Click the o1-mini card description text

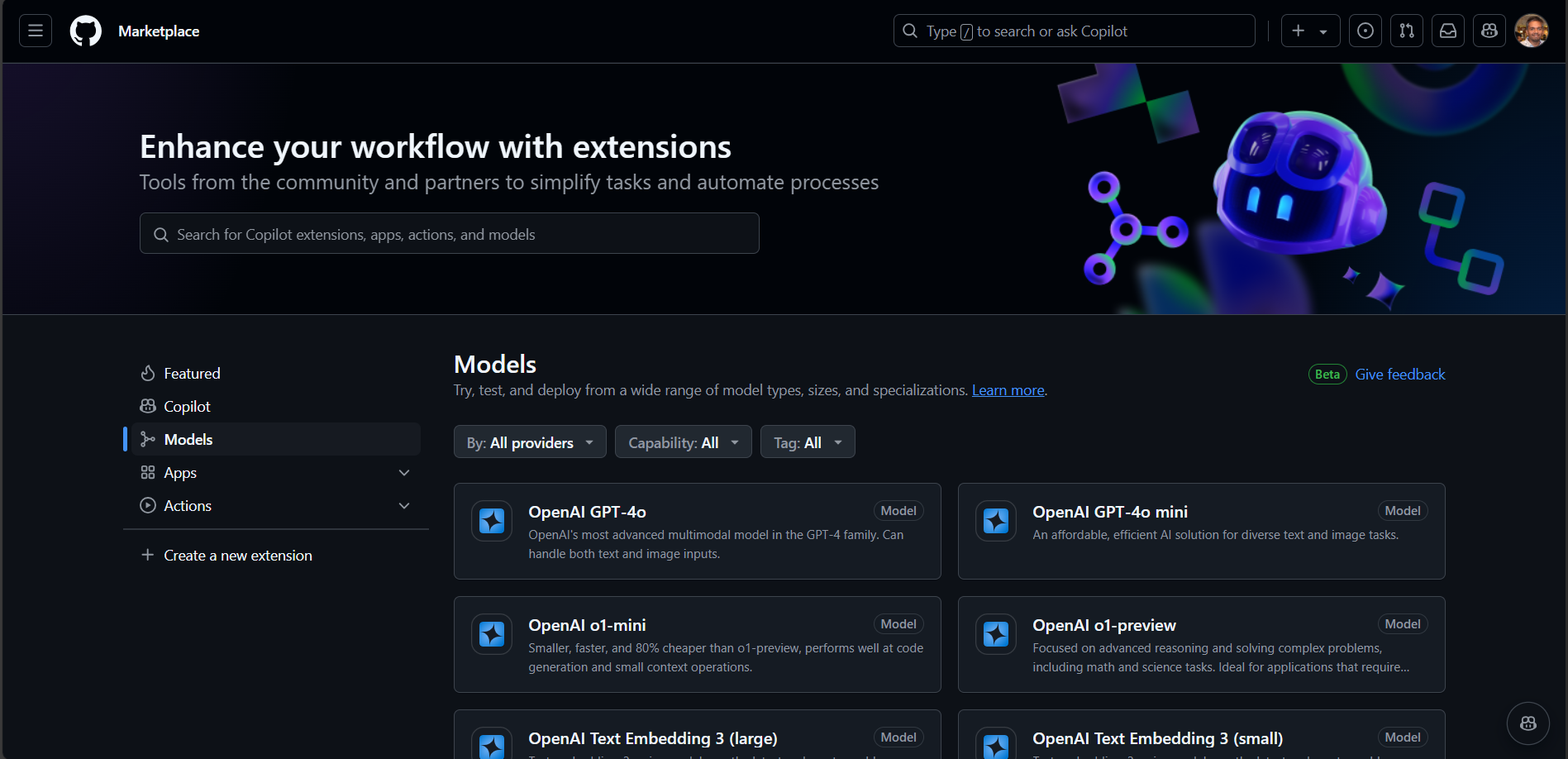[x=726, y=657]
